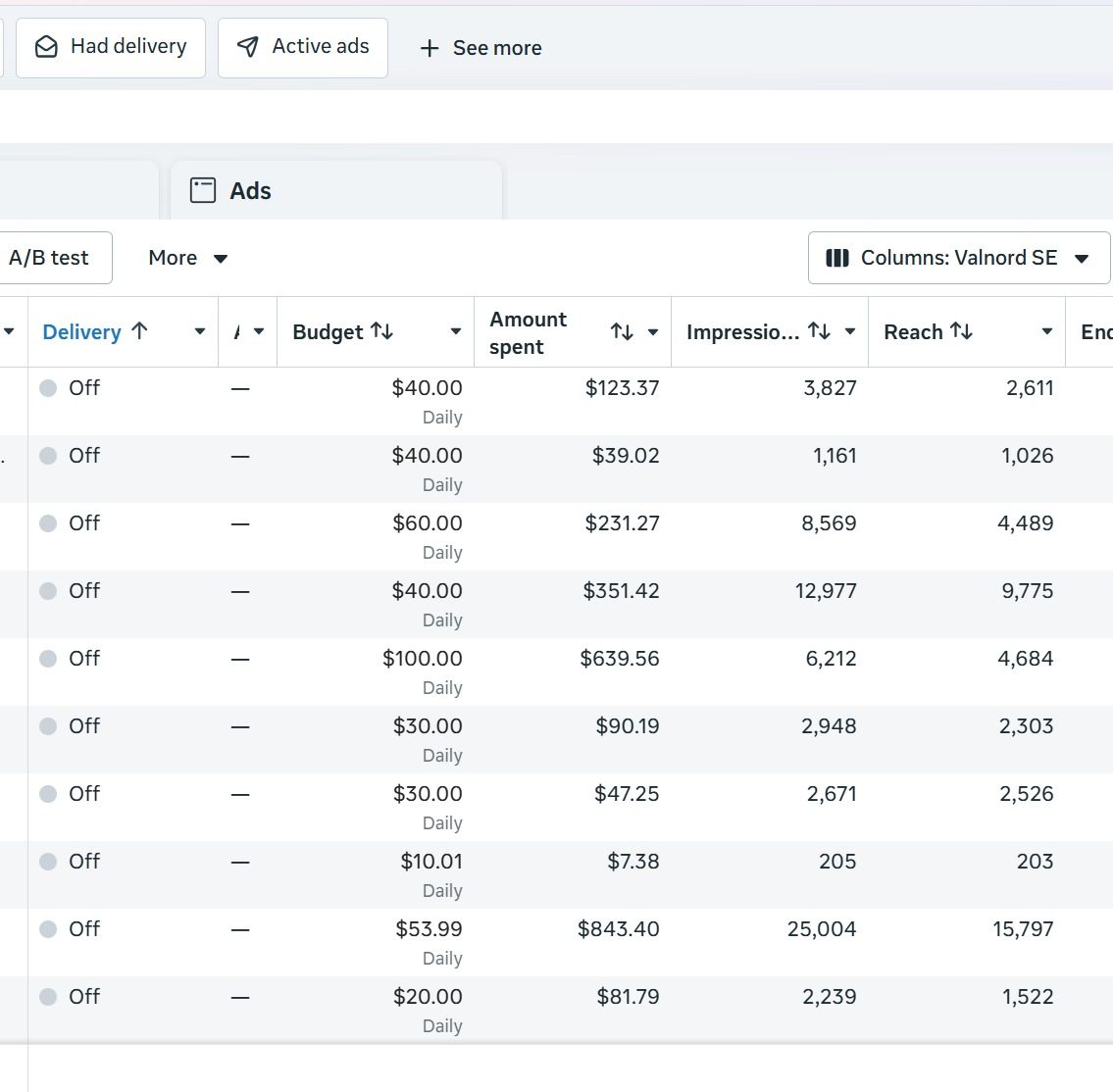Click the Off status dot for $7.38 row

click(x=47, y=862)
